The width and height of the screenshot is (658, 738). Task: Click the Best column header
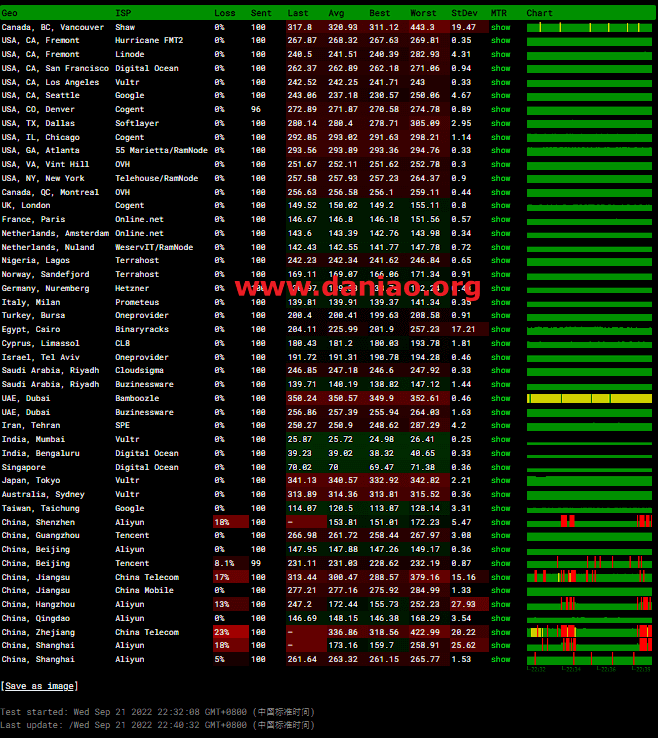(379, 13)
